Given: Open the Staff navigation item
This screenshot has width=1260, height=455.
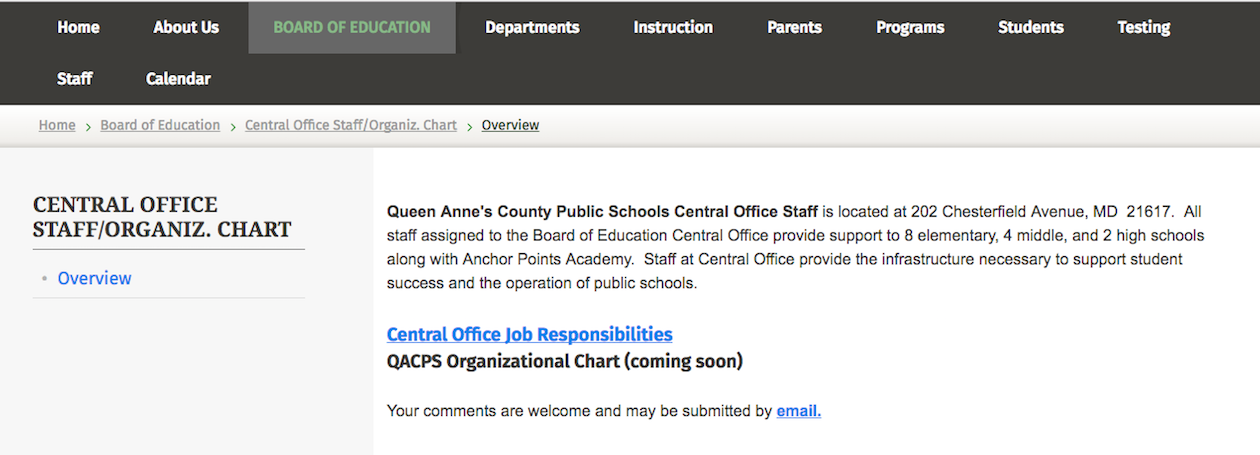Looking at the screenshot, I should point(75,78).
